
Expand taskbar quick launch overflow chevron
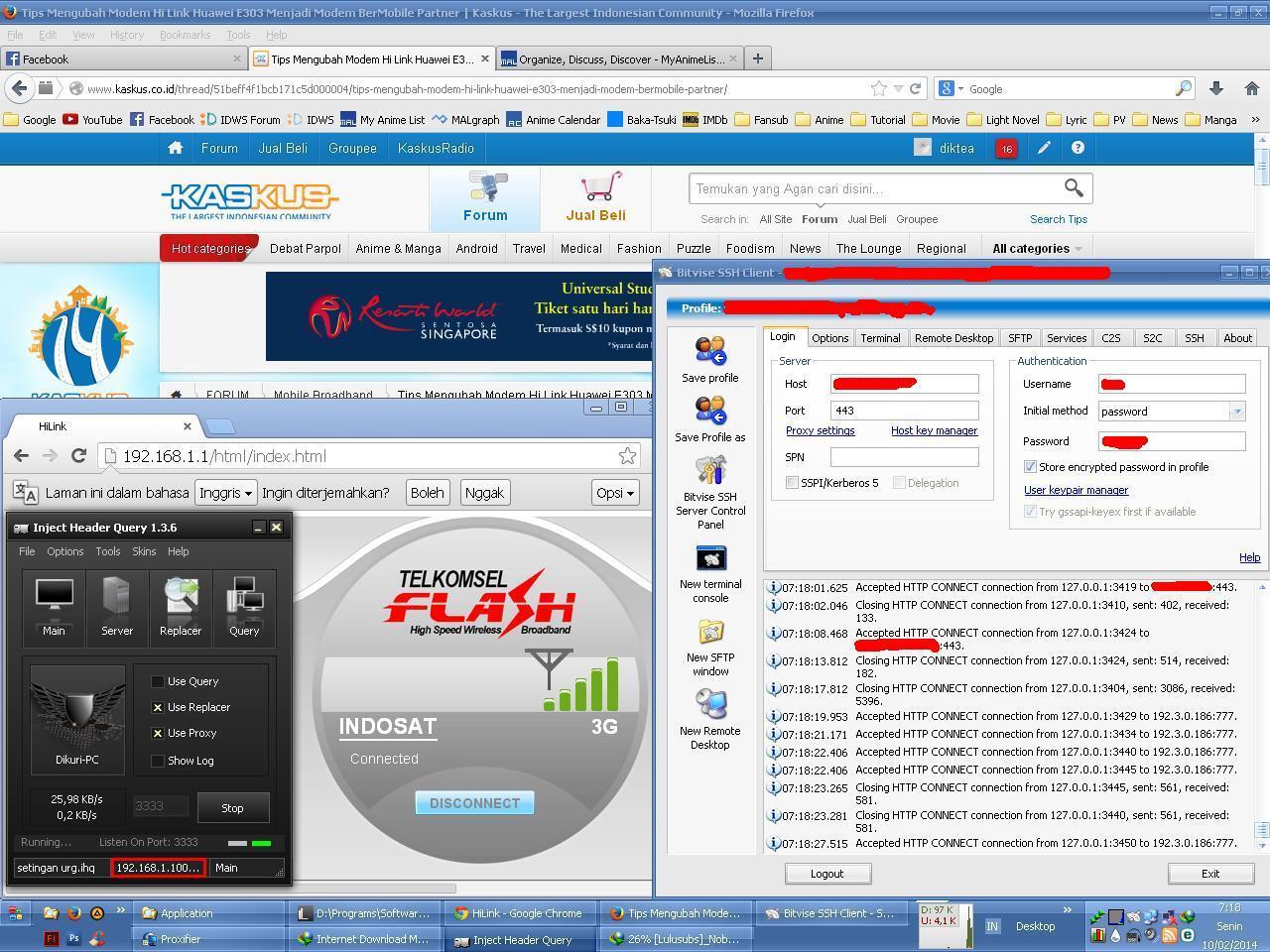point(121,909)
